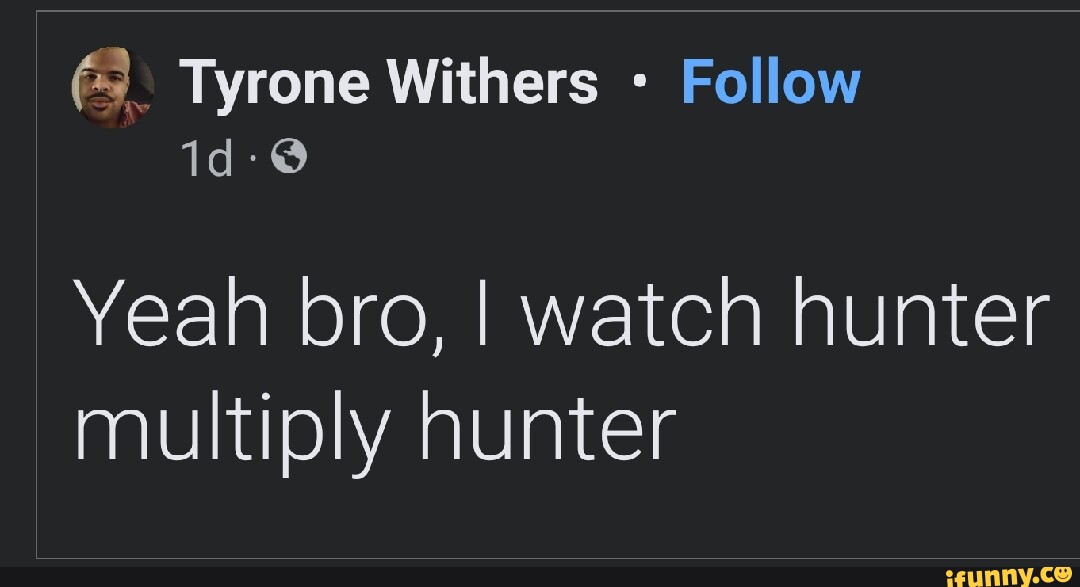Click the globe audience privacy icon
The width and height of the screenshot is (1080, 587).
click(290, 156)
